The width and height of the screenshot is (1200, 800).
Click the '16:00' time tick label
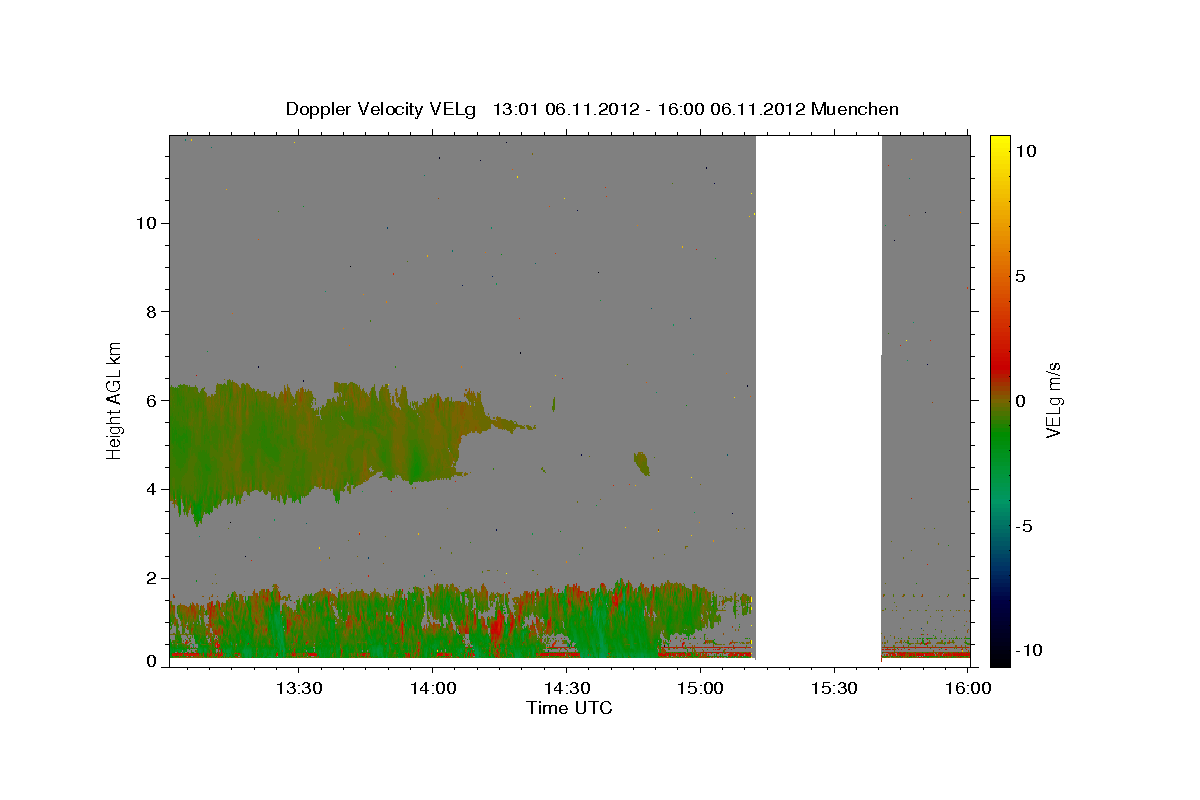point(968,688)
